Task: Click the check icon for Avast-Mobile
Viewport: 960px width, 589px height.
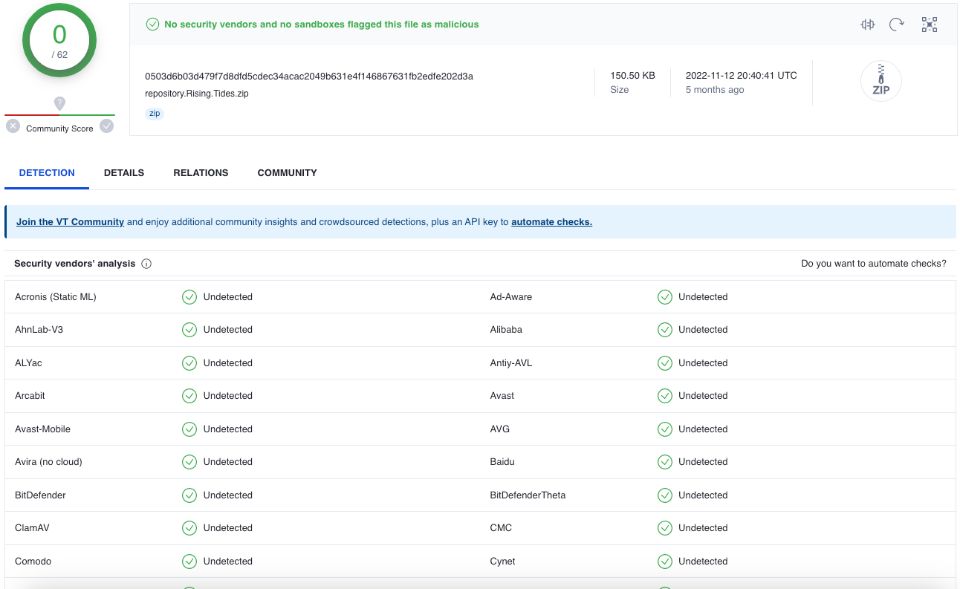Action: click(x=189, y=429)
